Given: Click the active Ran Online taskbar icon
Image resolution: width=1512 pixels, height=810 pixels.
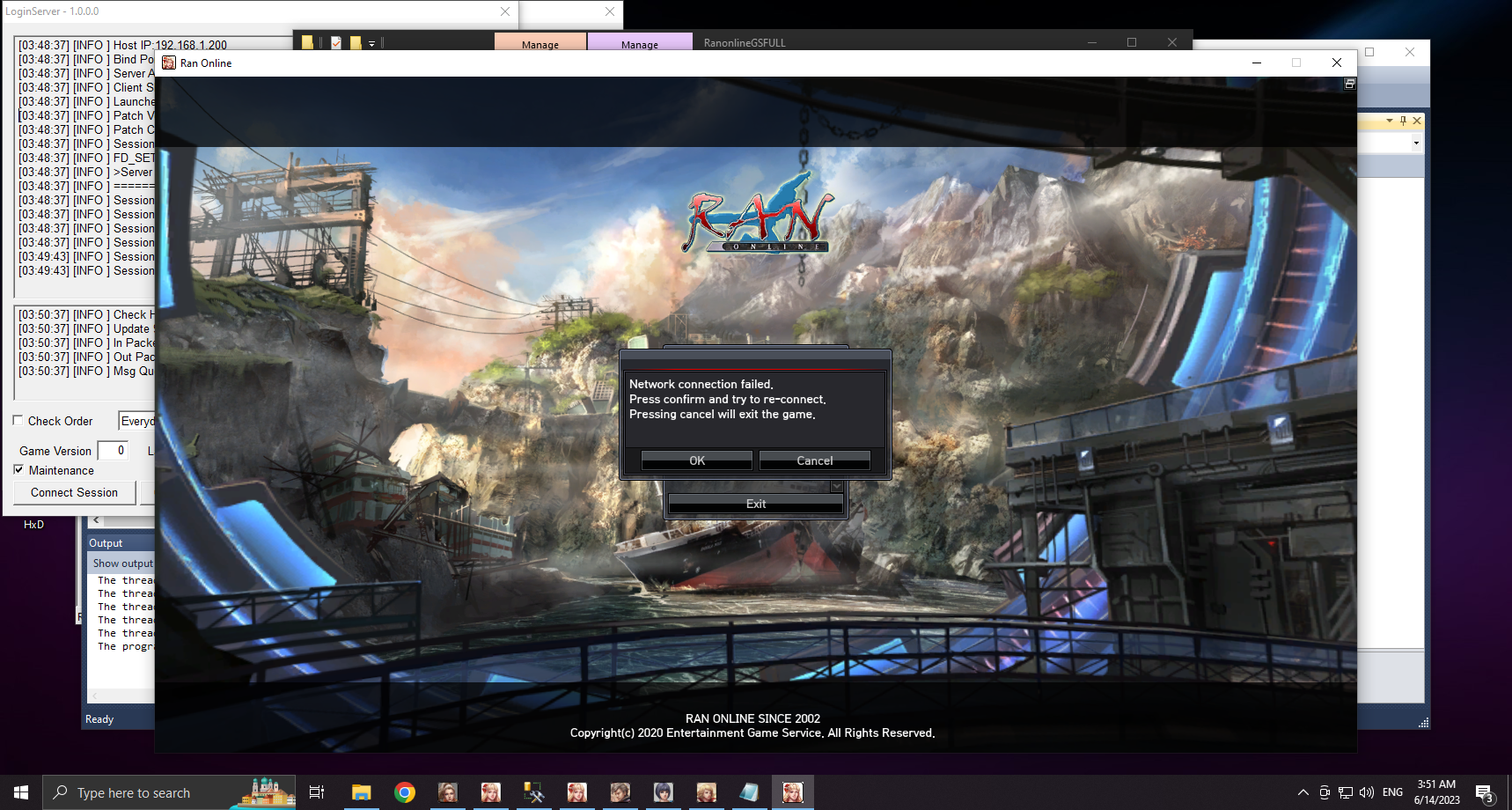Looking at the screenshot, I should 793,792.
